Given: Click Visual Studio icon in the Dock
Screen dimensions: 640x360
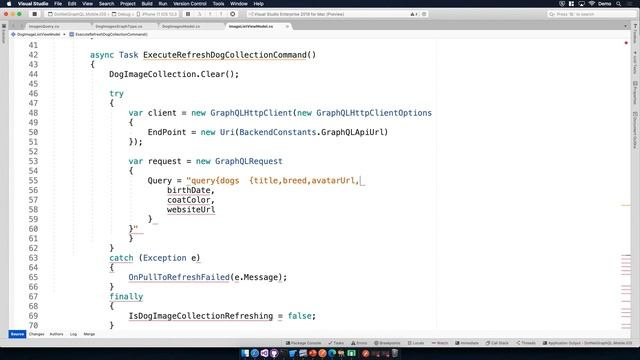Looking at the screenshot, I should [x=264, y=353].
